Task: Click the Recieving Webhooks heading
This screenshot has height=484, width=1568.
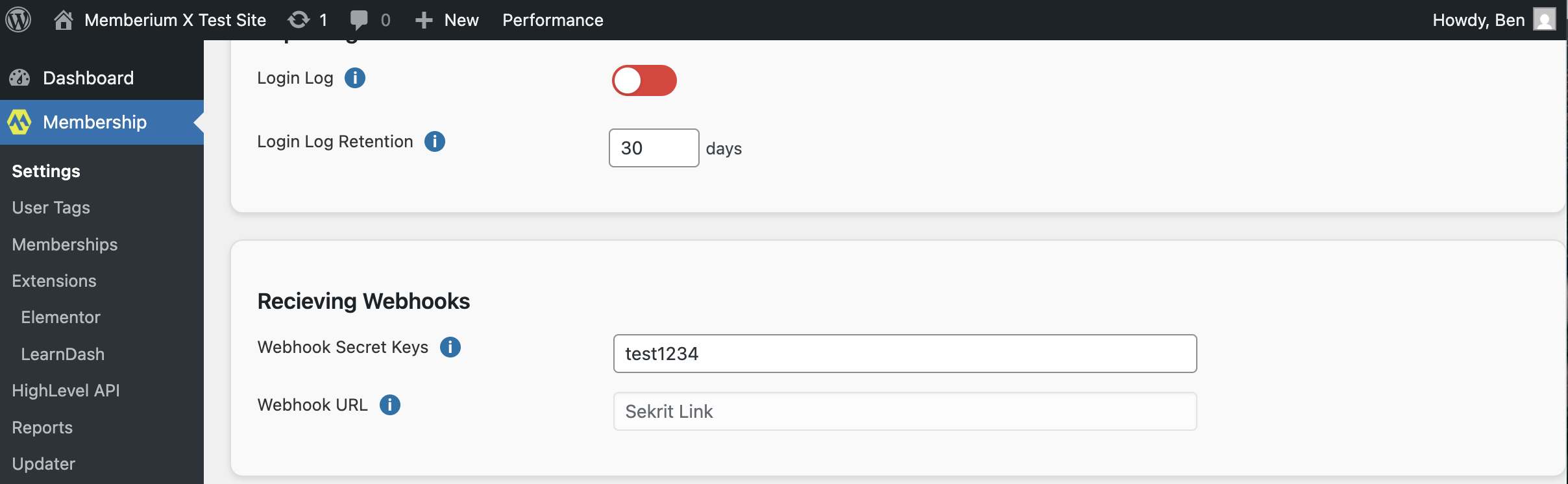Action: pos(363,301)
